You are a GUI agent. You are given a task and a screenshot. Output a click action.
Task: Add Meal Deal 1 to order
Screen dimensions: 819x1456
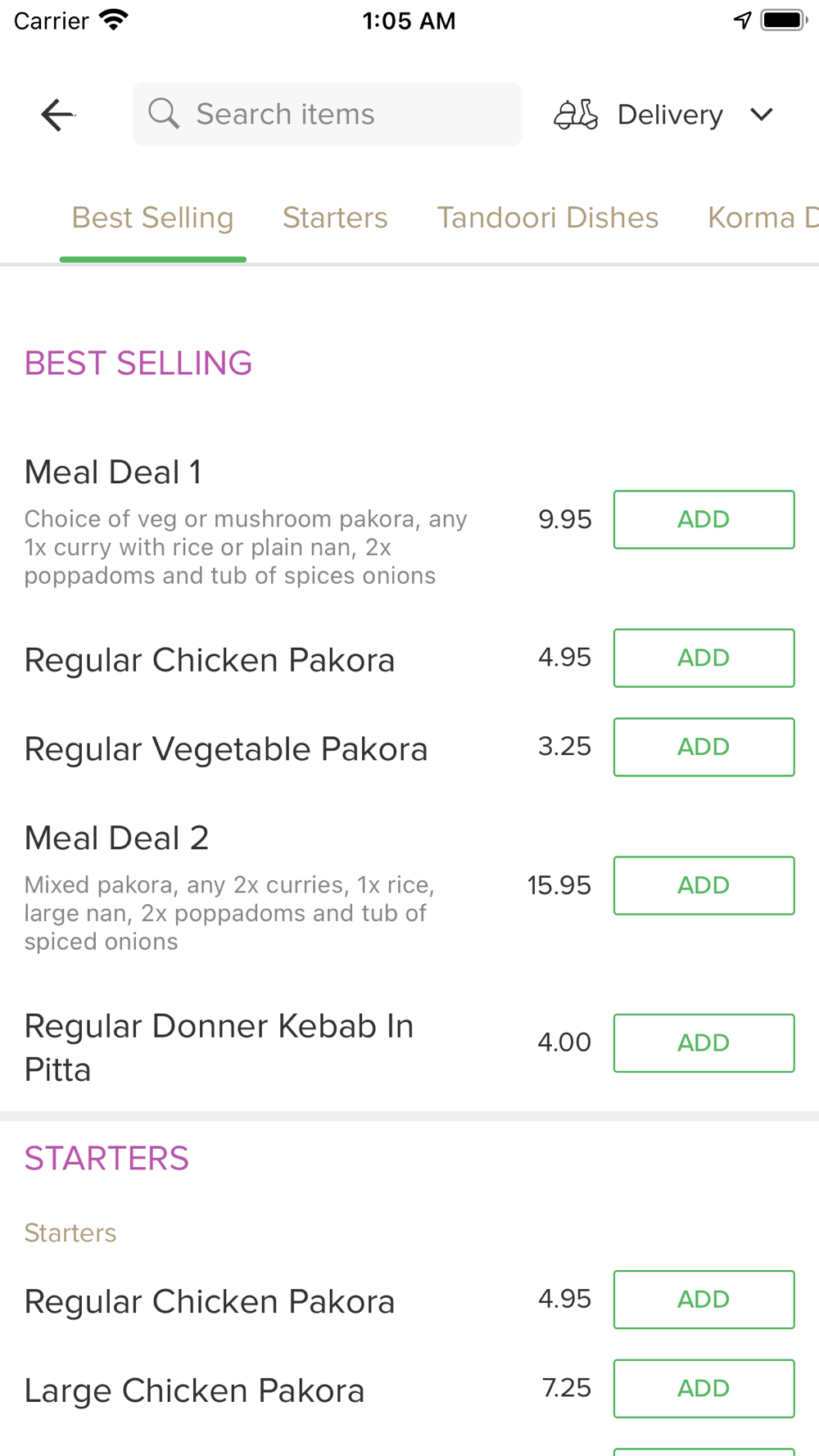tap(704, 519)
